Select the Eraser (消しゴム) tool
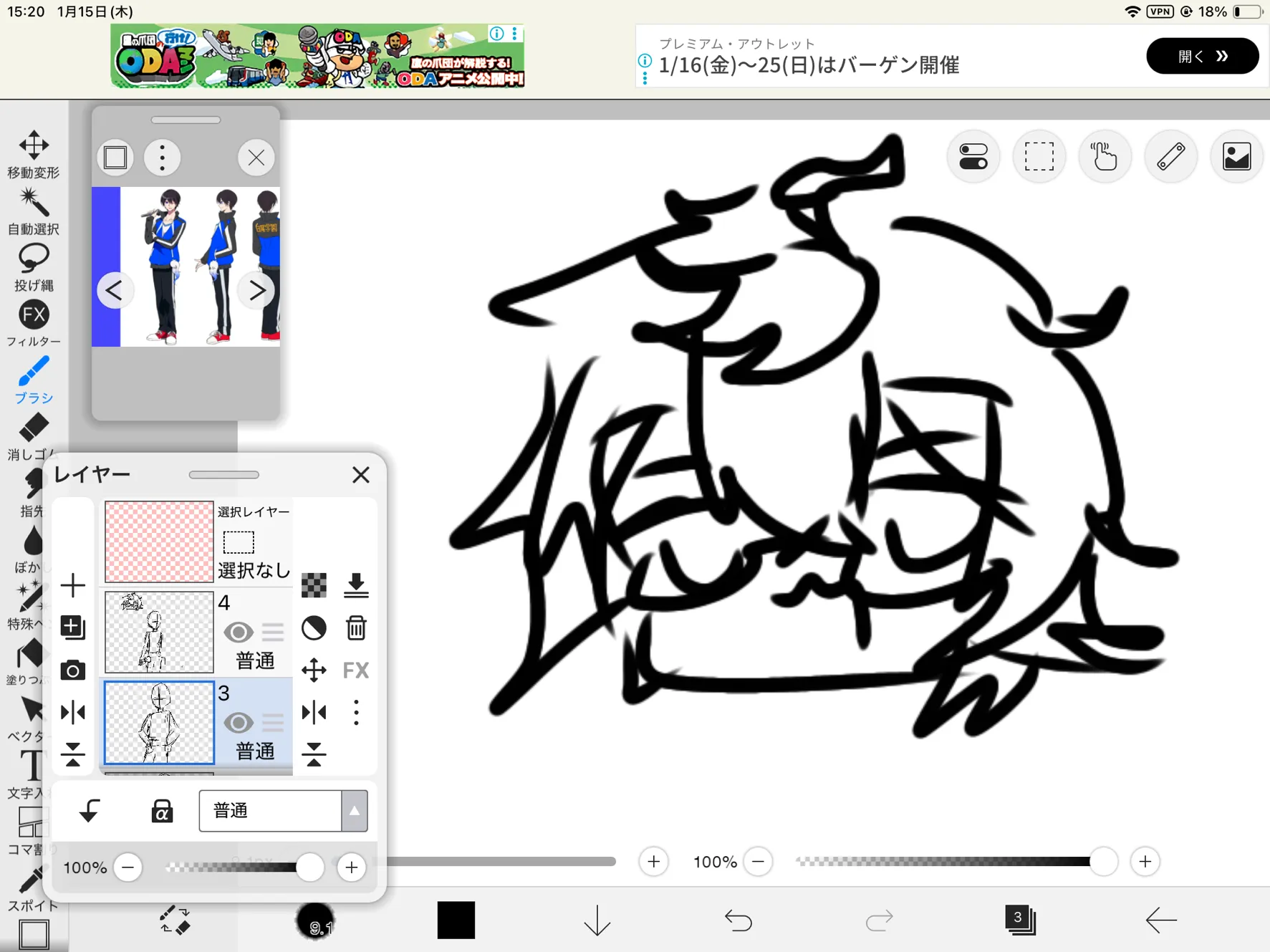The width and height of the screenshot is (1270, 952). [x=33, y=436]
